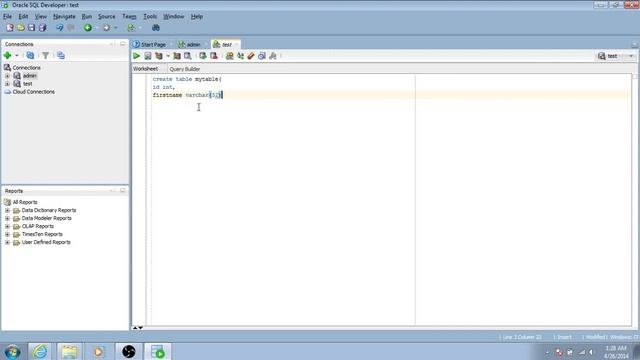Click the Open folder icon in main toolbar
The image size is (640, 360).
tap(21, 28)
